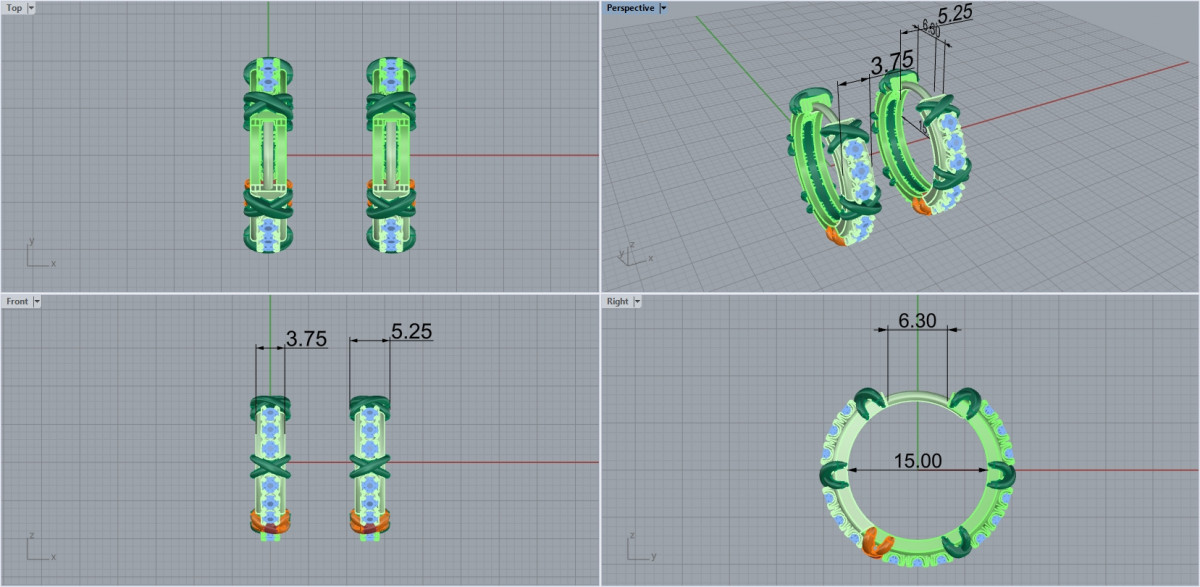
Task: Activate the Perspective viewport title
Action: tap(630, 8)
